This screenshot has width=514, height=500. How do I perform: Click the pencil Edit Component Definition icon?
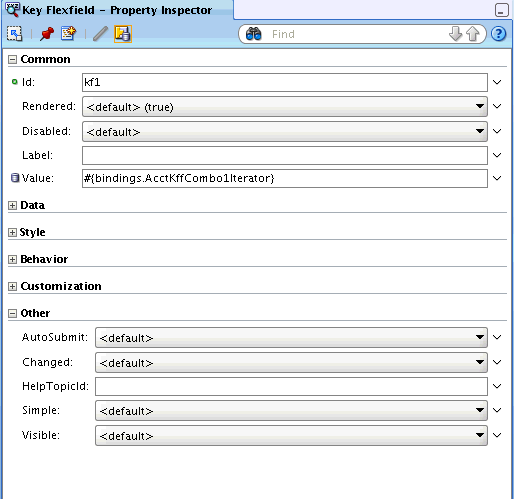click(x=100, y=34)
